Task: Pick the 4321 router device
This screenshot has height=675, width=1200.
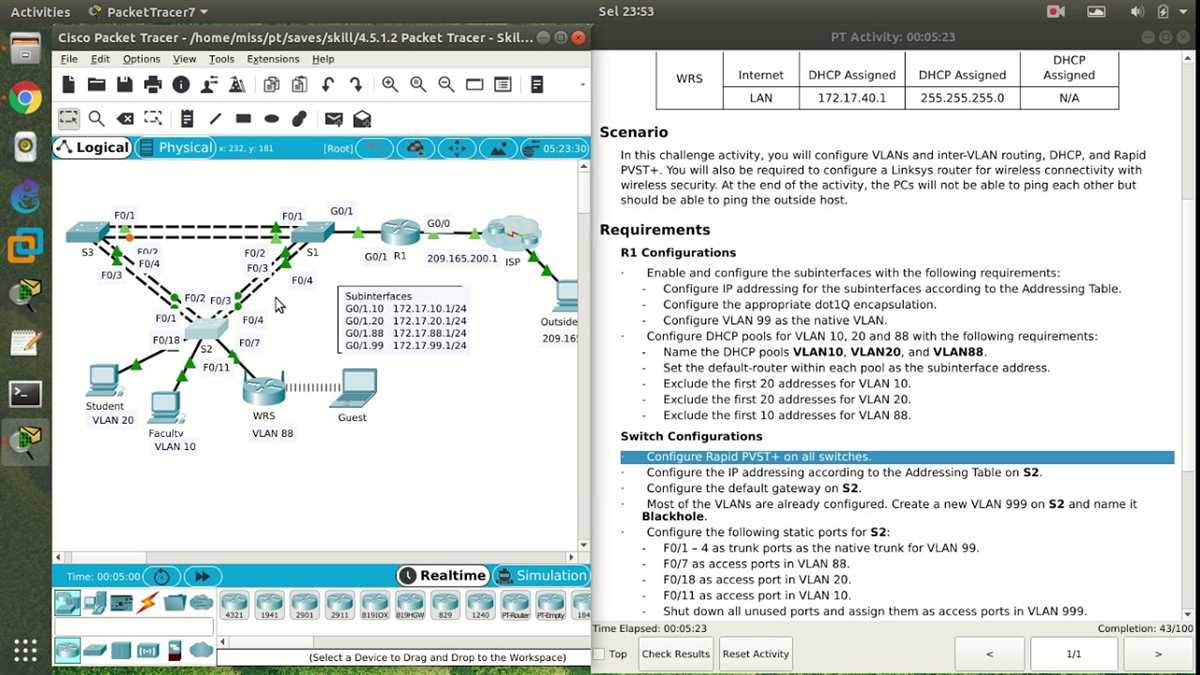Action: [x=234, y=605]
